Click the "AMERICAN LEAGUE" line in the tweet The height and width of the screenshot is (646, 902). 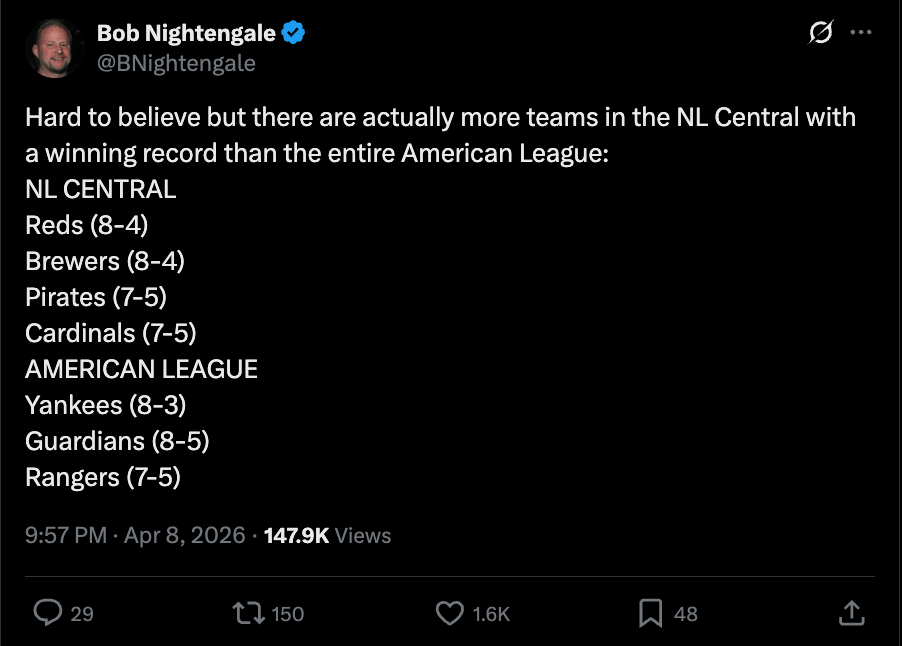[141, 369]
